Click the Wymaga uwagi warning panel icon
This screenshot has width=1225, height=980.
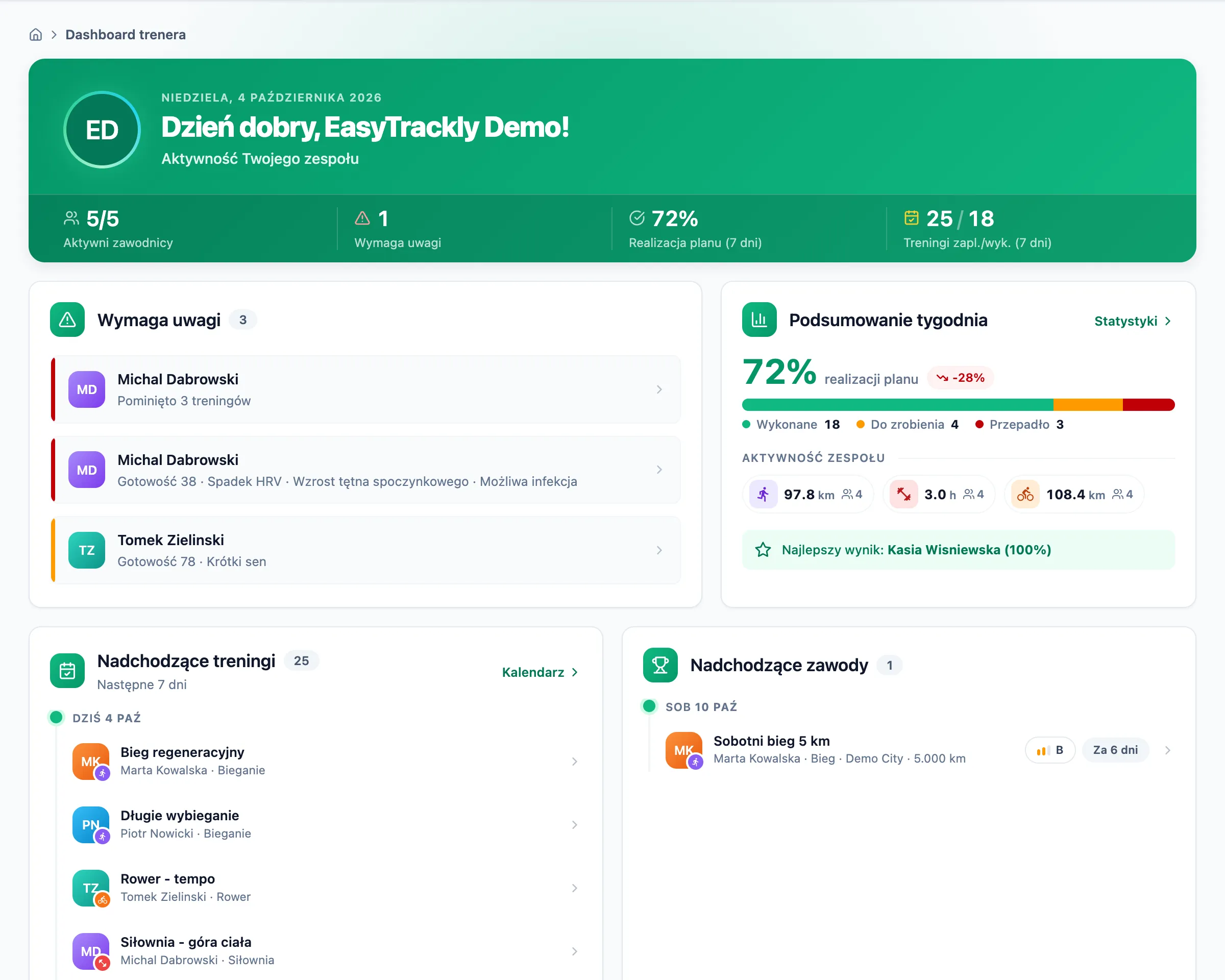pos(67,320)
